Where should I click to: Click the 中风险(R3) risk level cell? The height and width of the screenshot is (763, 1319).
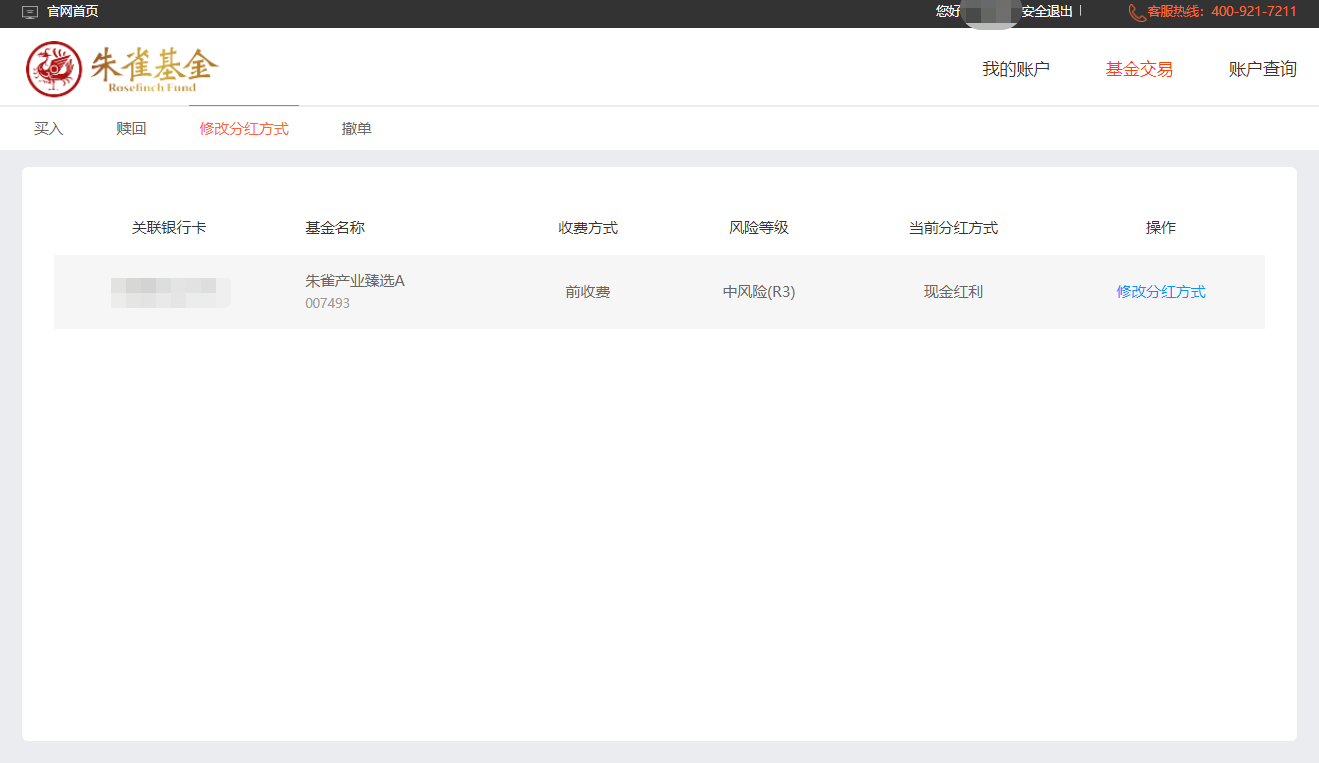[759, 292]
